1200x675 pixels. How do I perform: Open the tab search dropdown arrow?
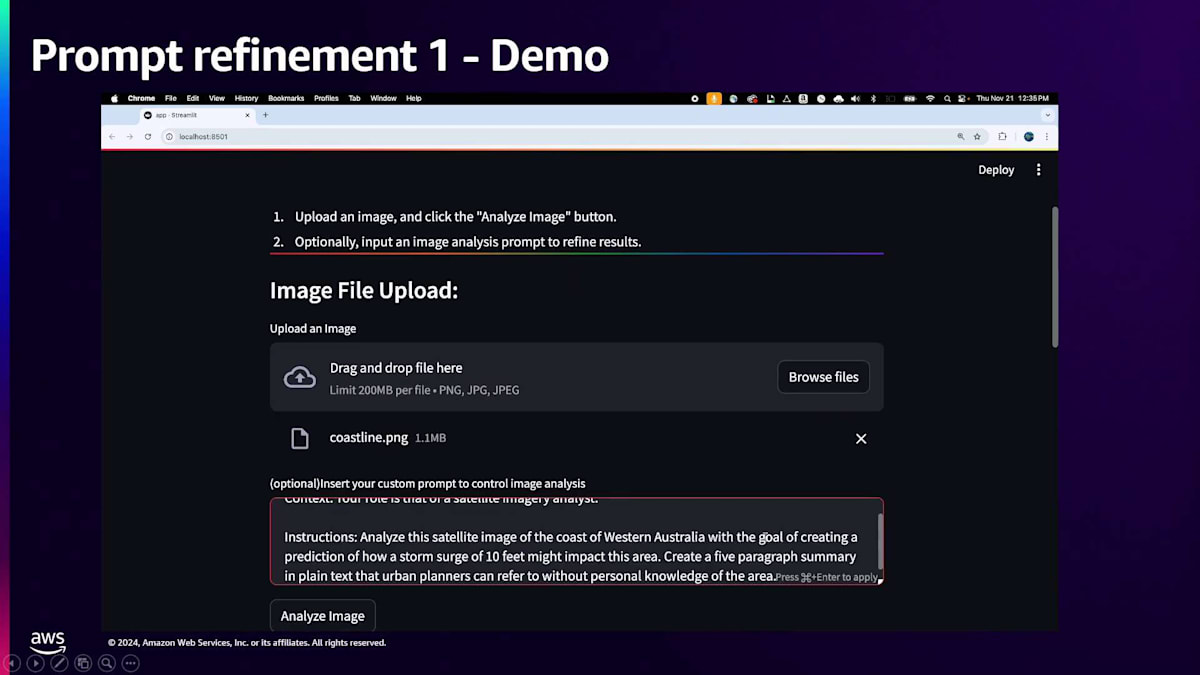[x=1047, y=115]
